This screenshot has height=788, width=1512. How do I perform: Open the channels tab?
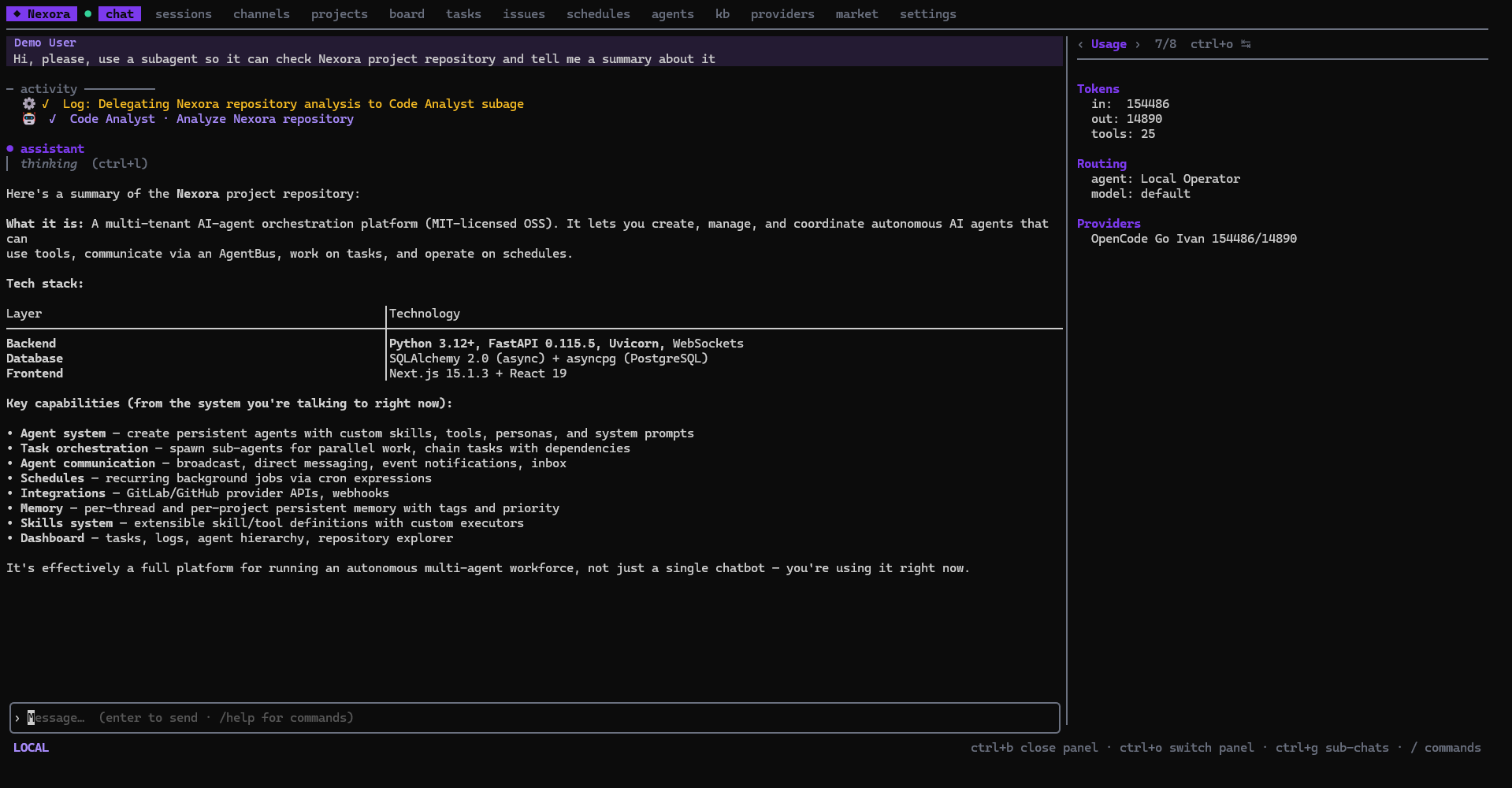click(x=262, y=14)
